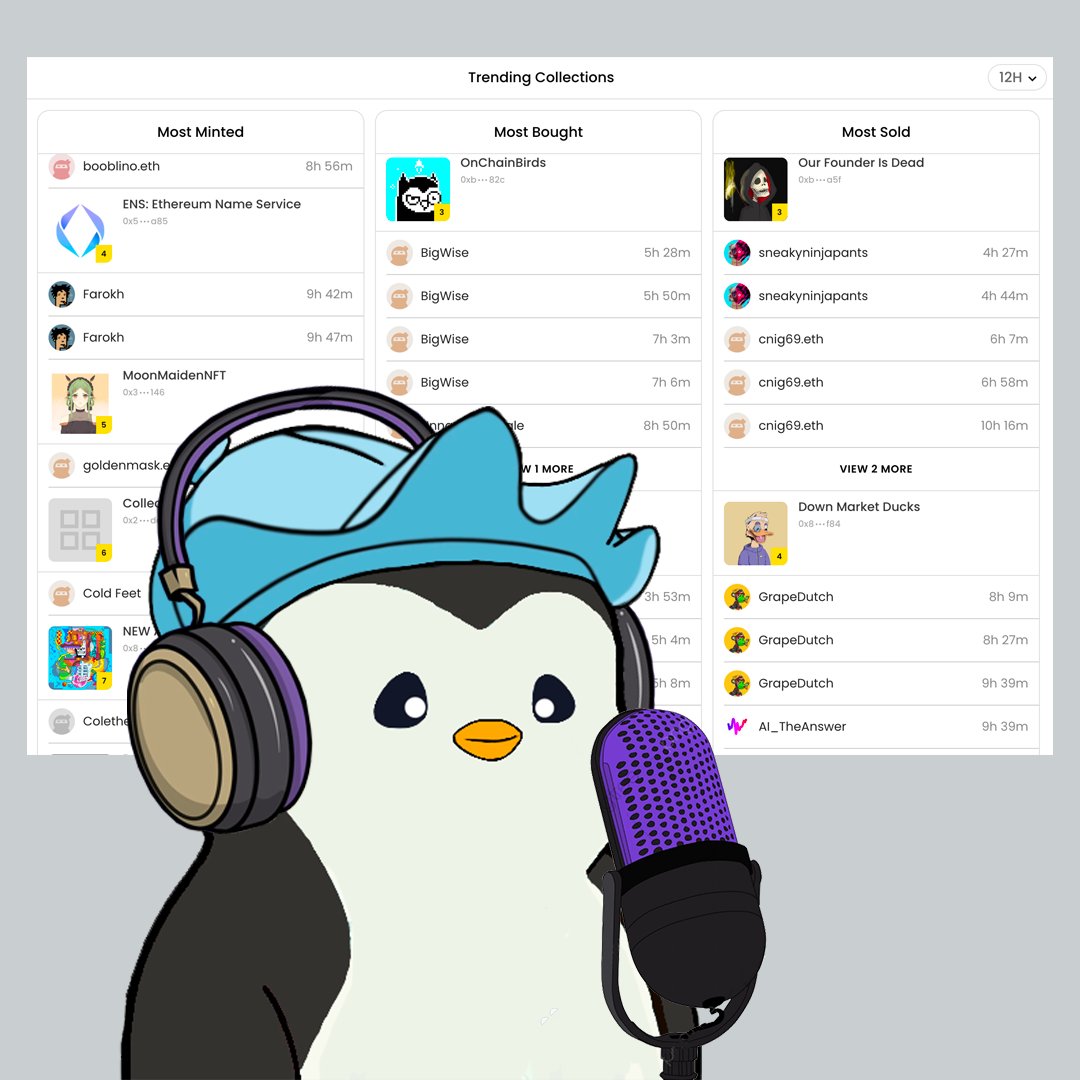This screenshot has width=1080, height=1080.
Task: Click the Farokh avatar in the 9h 42m row
Action: pos(61,294)
